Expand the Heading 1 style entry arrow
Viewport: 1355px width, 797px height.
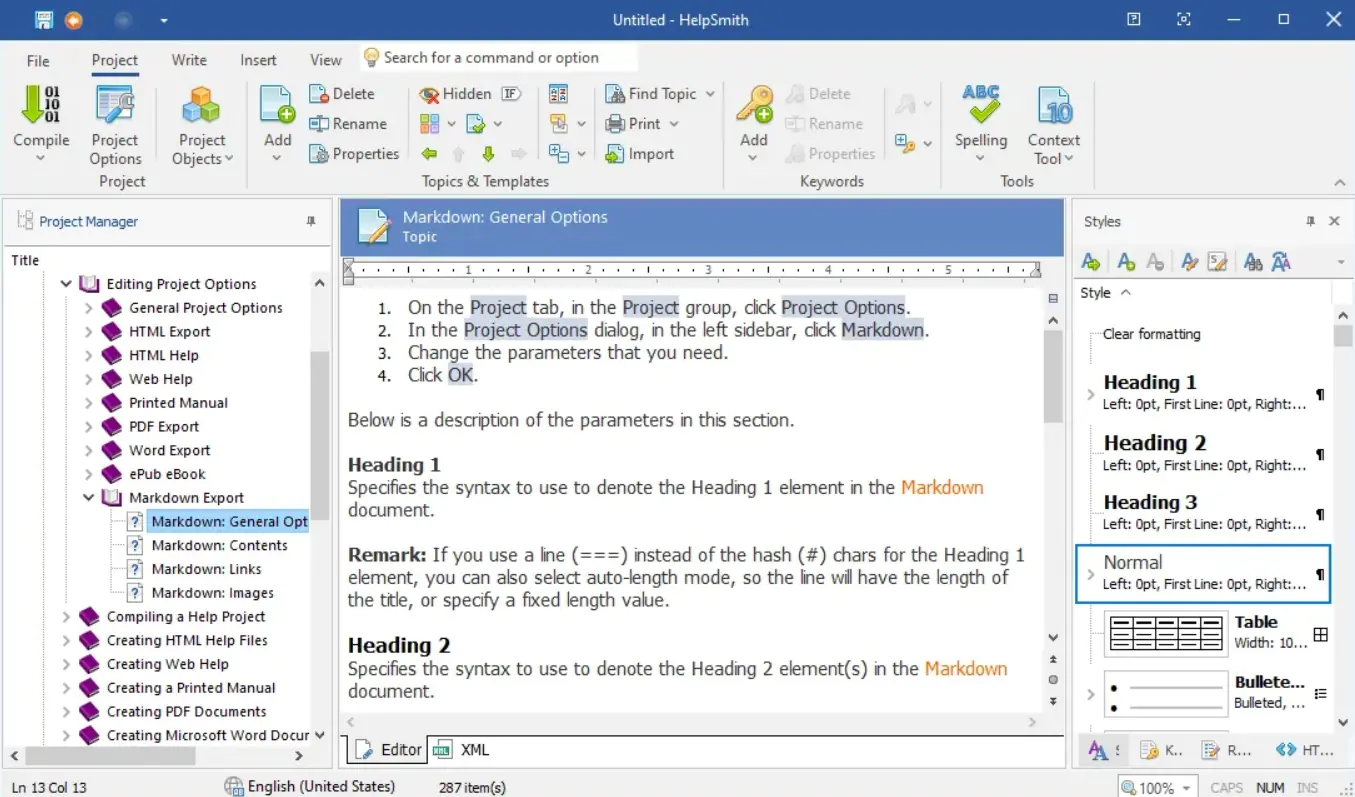point(1090,395)
